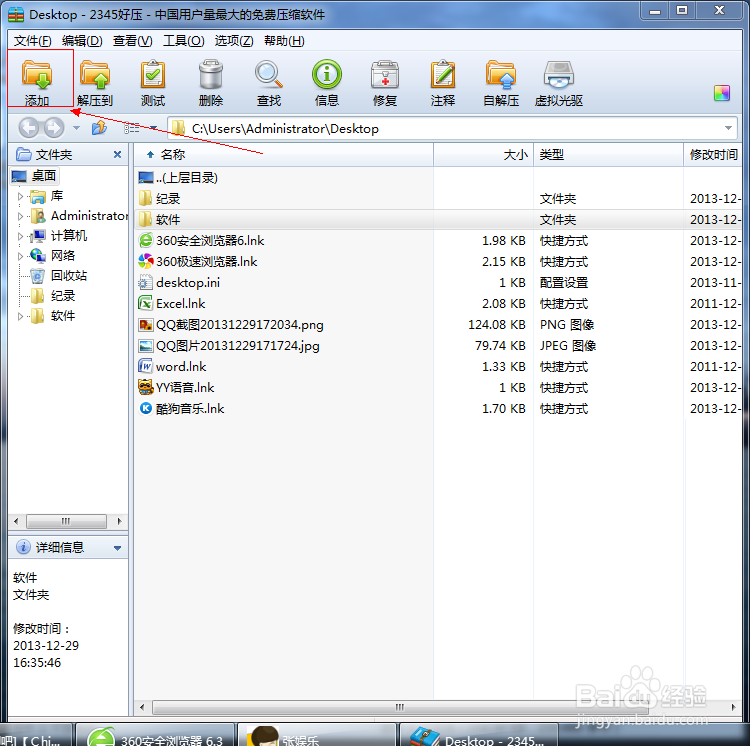750x746 pixels.
Task: Select 酷狗音乐.lnk file
Action: click(x=438, y=409)
